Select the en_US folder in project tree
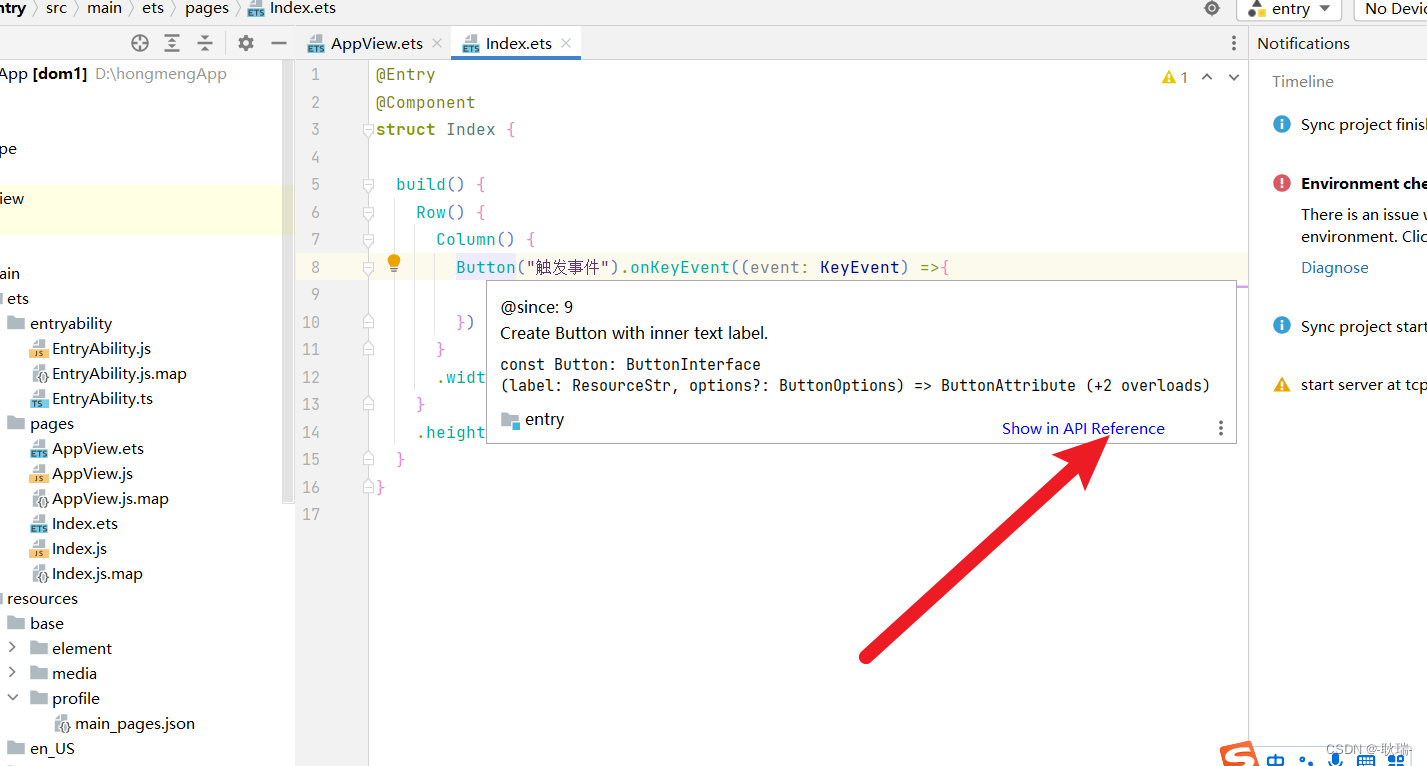 [52, 748]
